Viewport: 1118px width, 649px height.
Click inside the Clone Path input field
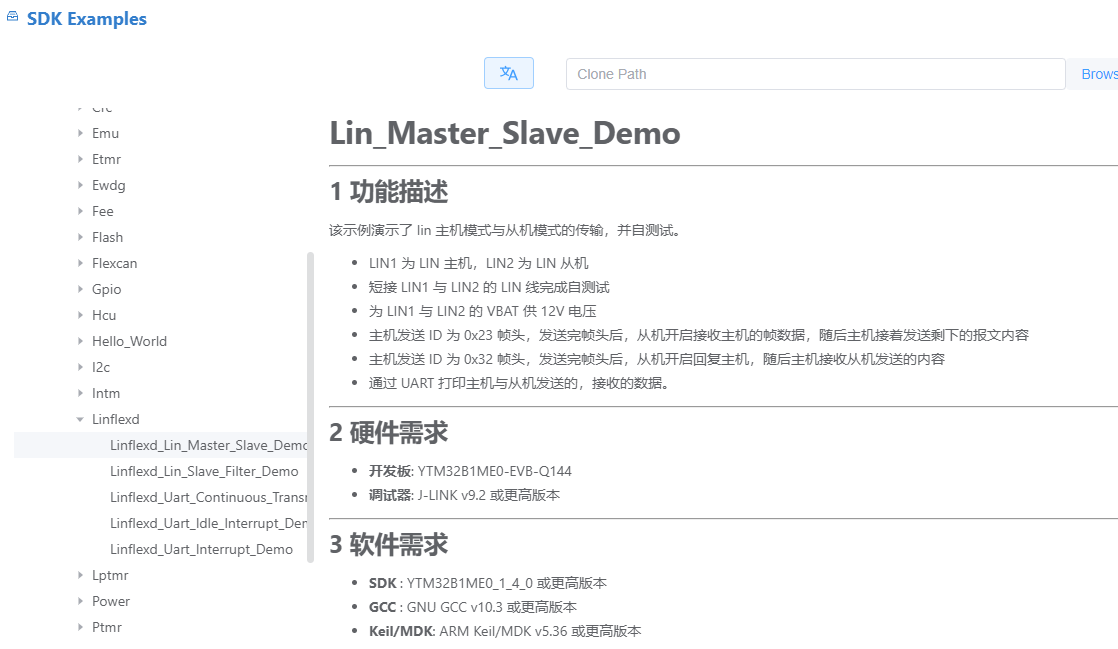tap(815, 73)
